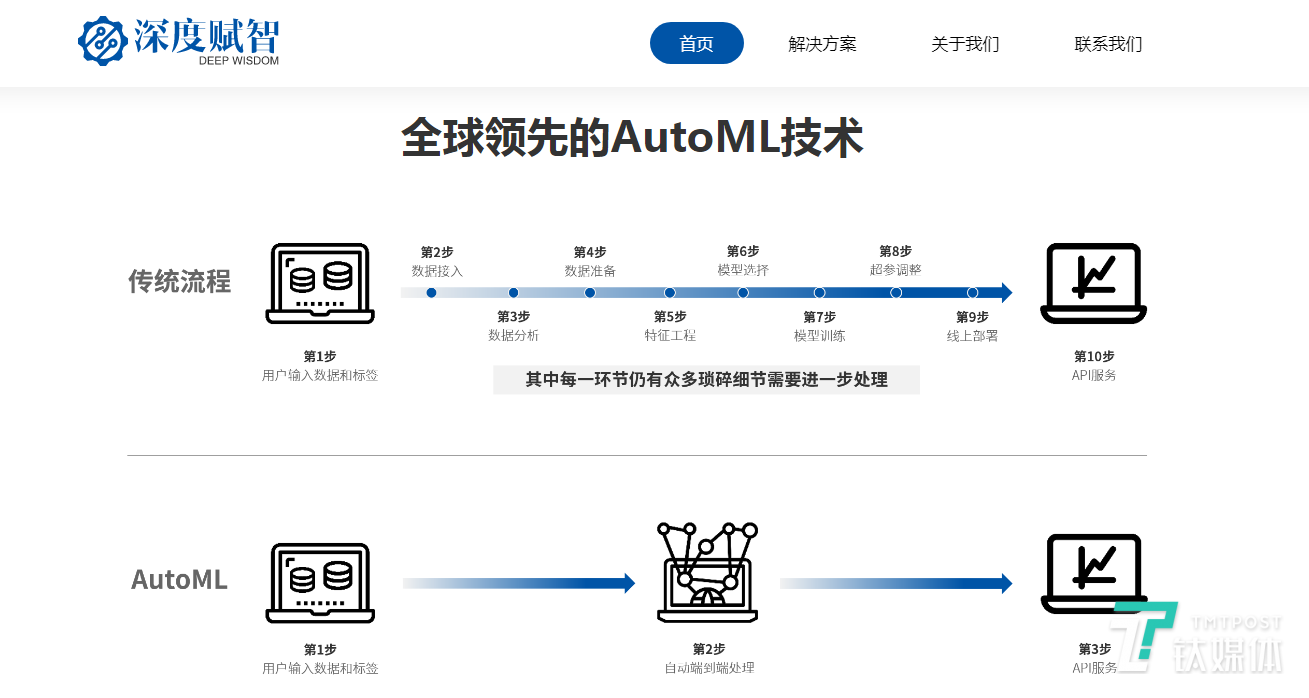The width and height of the screenshot is (1309, 698).
Task: Click 用户输入数据和标签 in the AutoML row
Action: pos(320,668)
